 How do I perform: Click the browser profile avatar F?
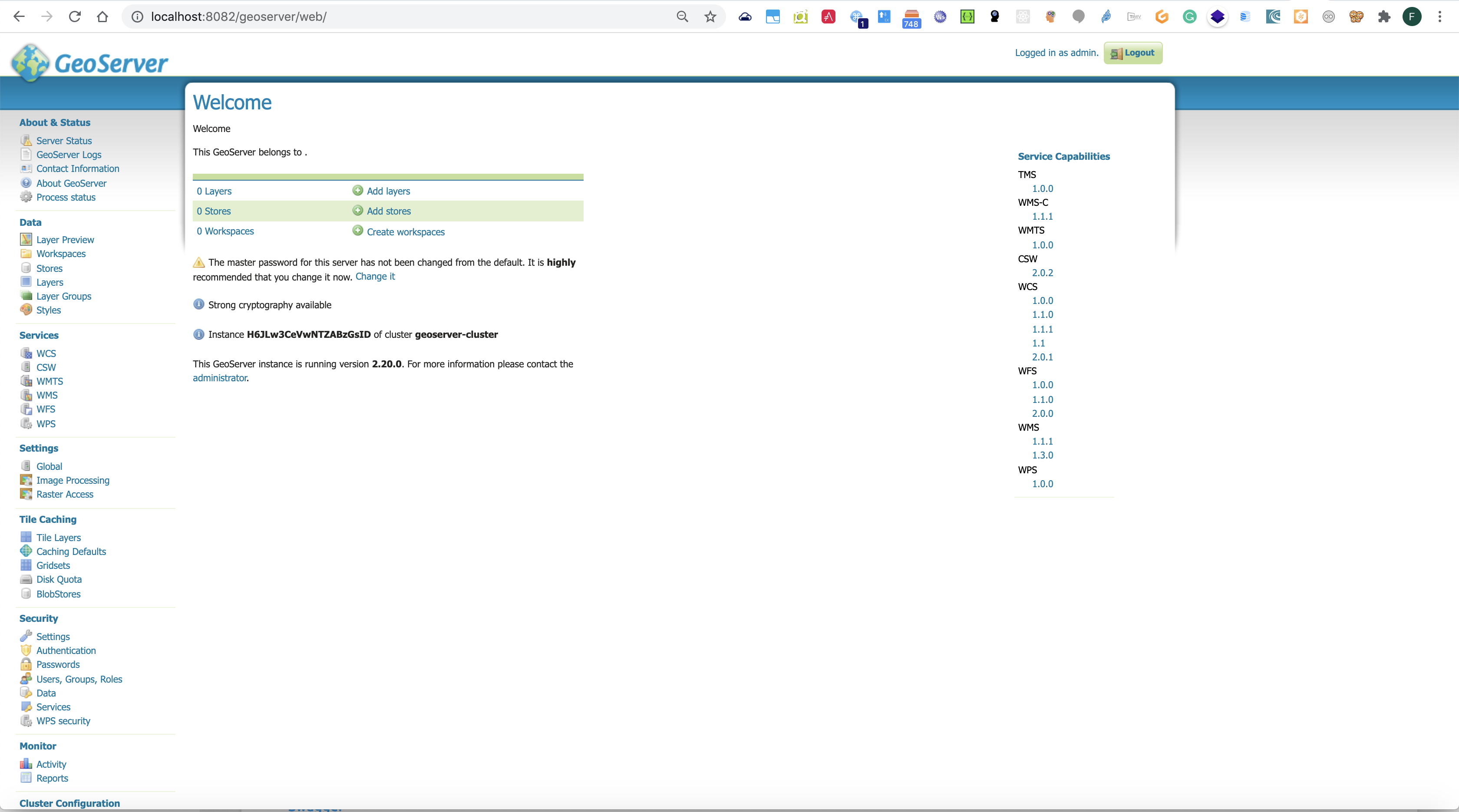point(1412,17)
